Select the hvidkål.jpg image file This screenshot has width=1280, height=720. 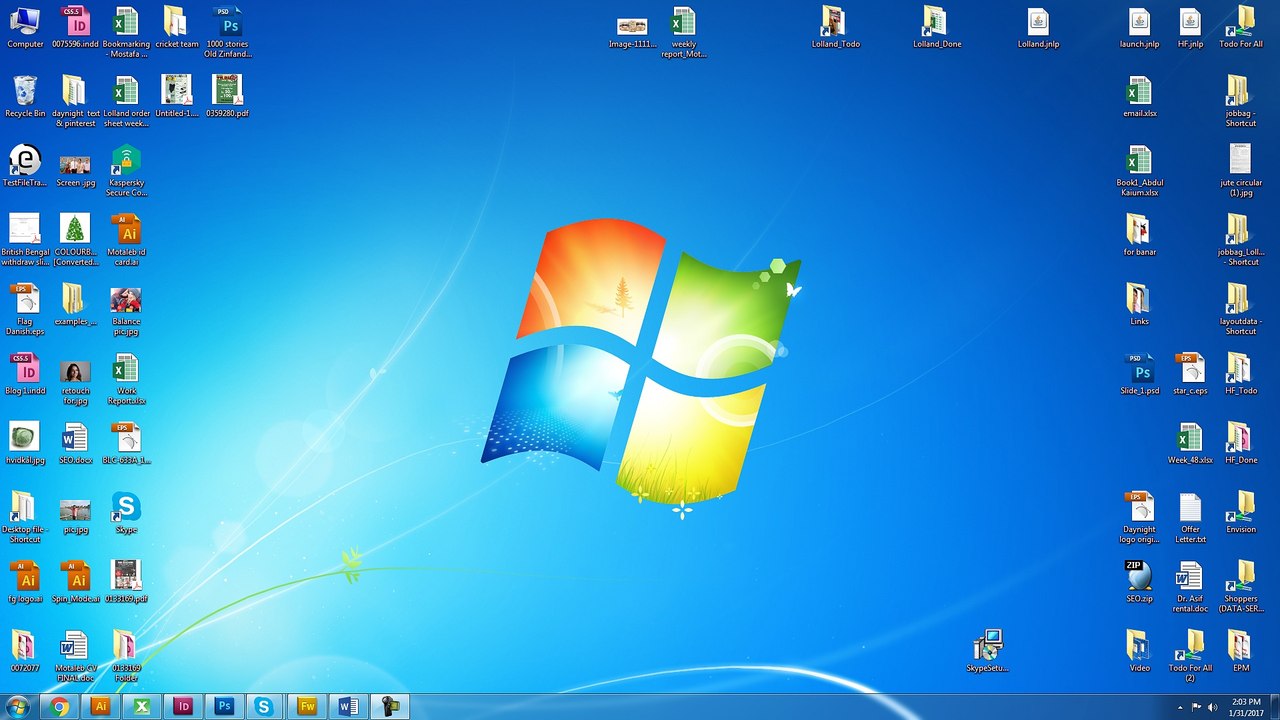pos(25,443)
